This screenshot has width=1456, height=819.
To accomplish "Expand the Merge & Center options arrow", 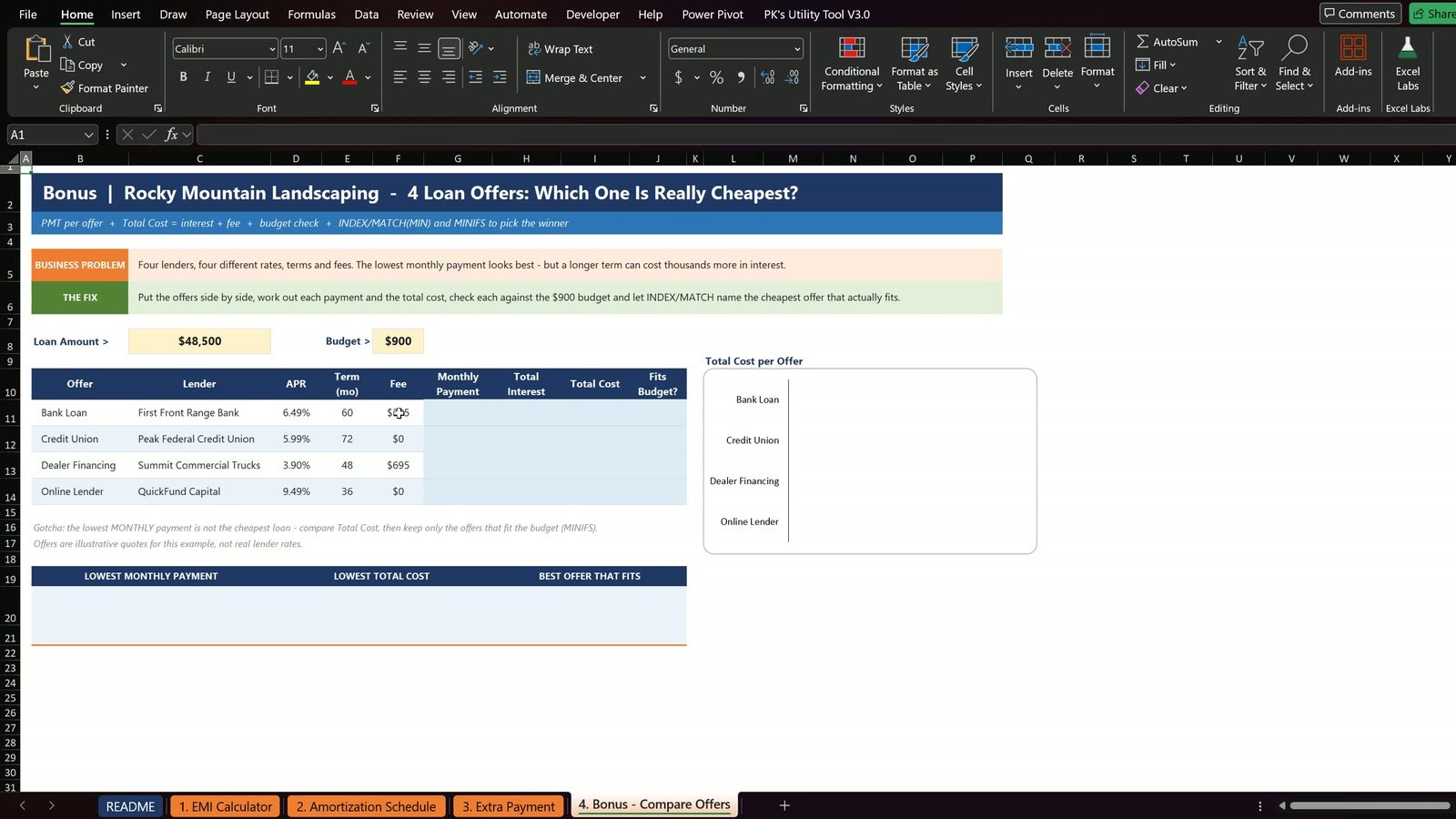I will tap(642, 78).
